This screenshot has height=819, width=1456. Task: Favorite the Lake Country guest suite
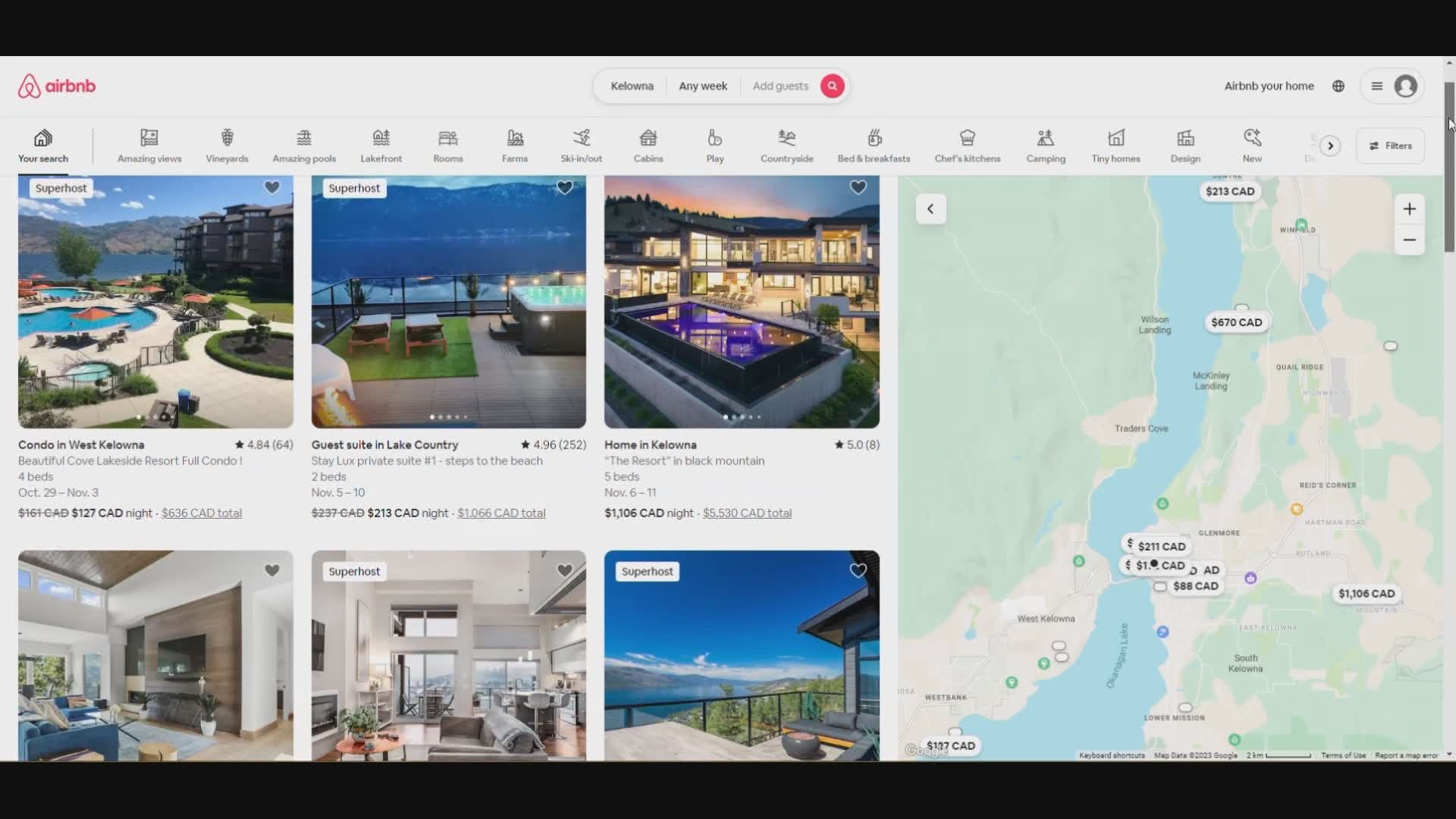(564, 187)
